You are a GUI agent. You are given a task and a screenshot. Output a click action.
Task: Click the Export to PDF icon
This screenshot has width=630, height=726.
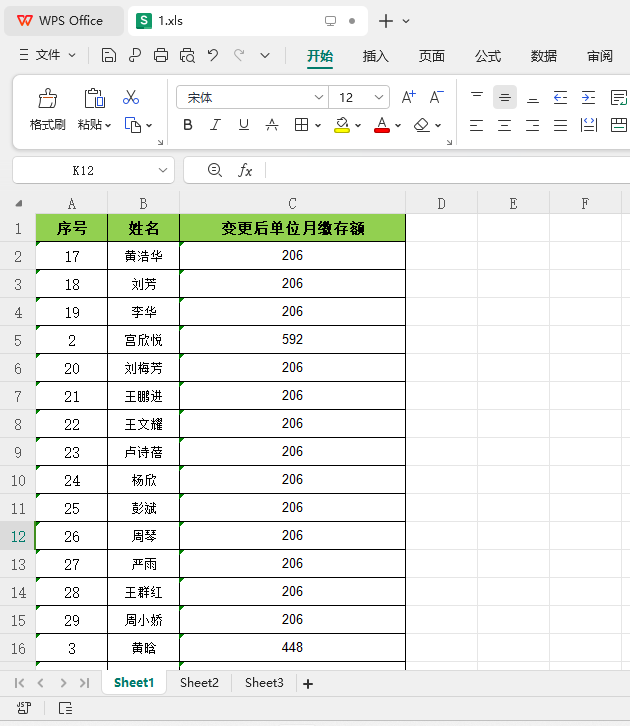(x=135, y=56)
